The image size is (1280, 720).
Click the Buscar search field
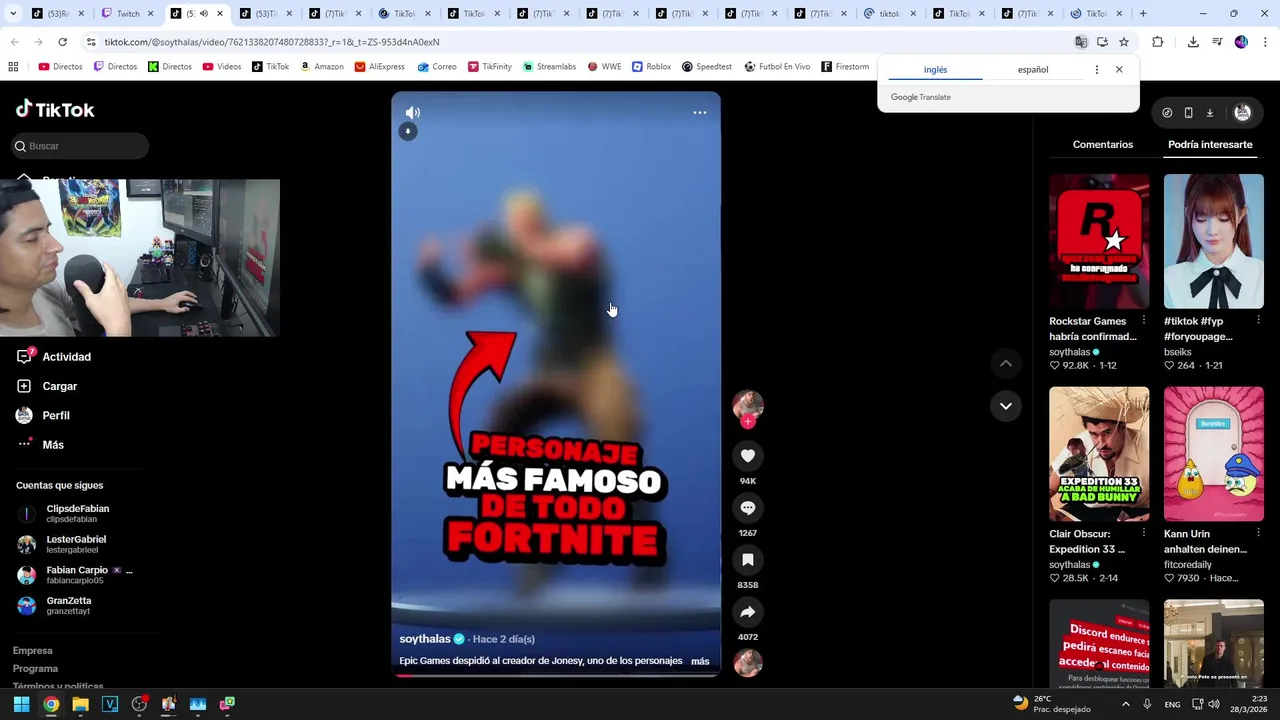click(81, 146)
